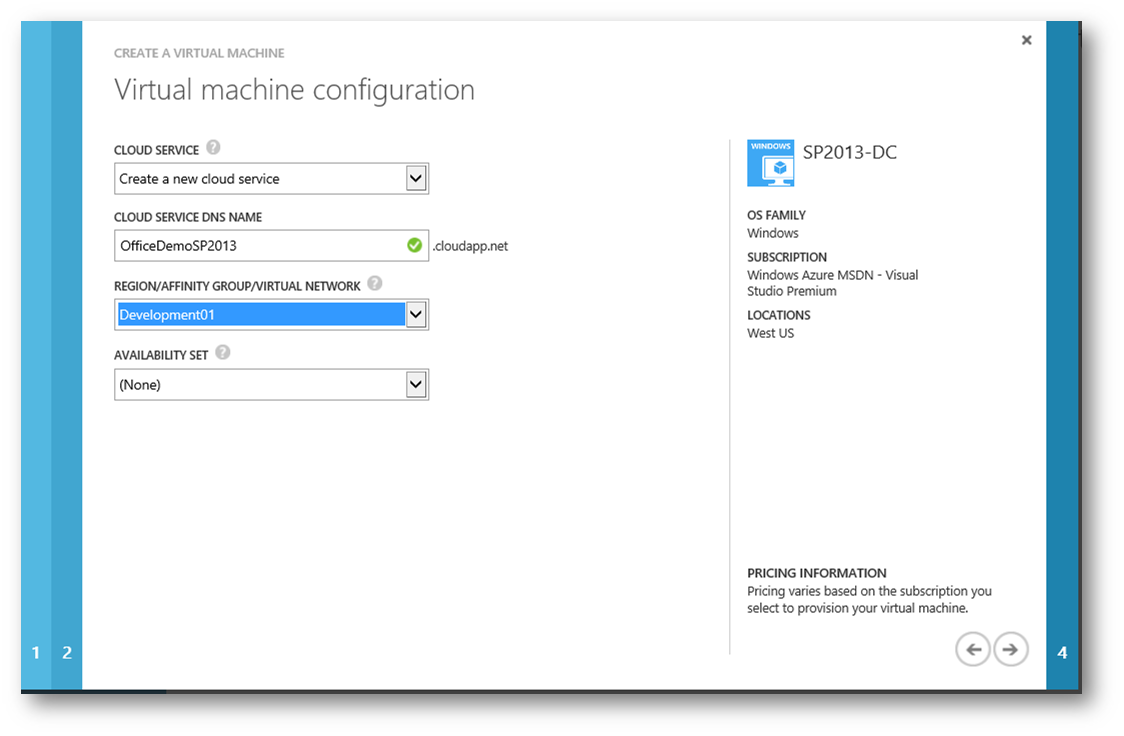
Task: Click the Windows virtual machine icon beside SP2013-DC
Action: pyautogui.click(x=770, y=163)
